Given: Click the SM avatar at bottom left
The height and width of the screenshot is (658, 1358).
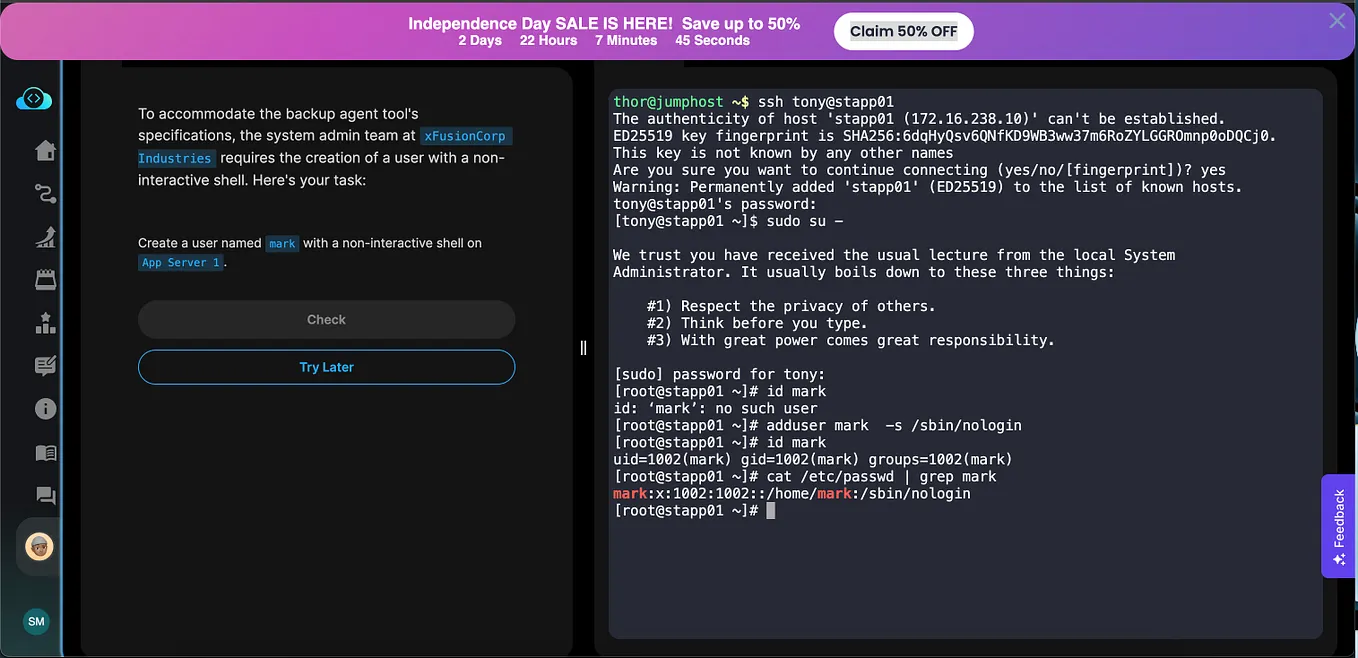Looking at the screenshot, I should pyautogui.click(x=35, y=621).
